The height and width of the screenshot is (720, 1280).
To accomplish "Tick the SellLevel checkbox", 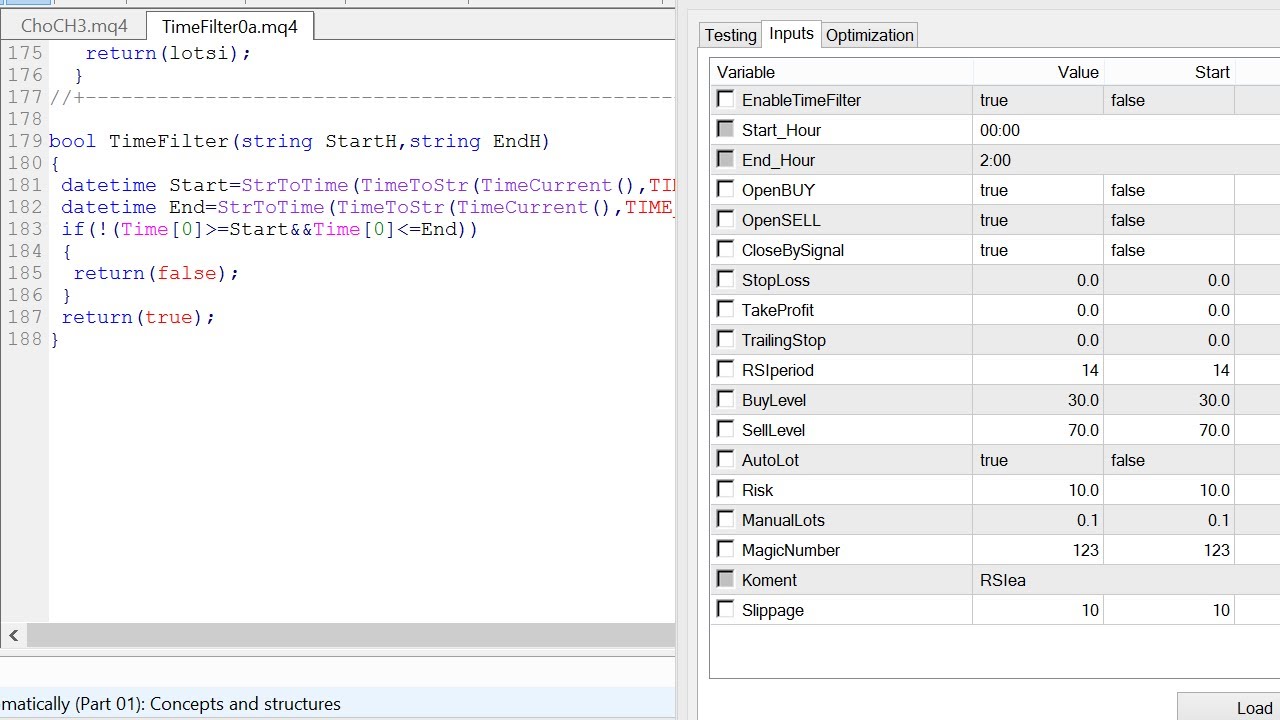I will (x=726, y=429).
